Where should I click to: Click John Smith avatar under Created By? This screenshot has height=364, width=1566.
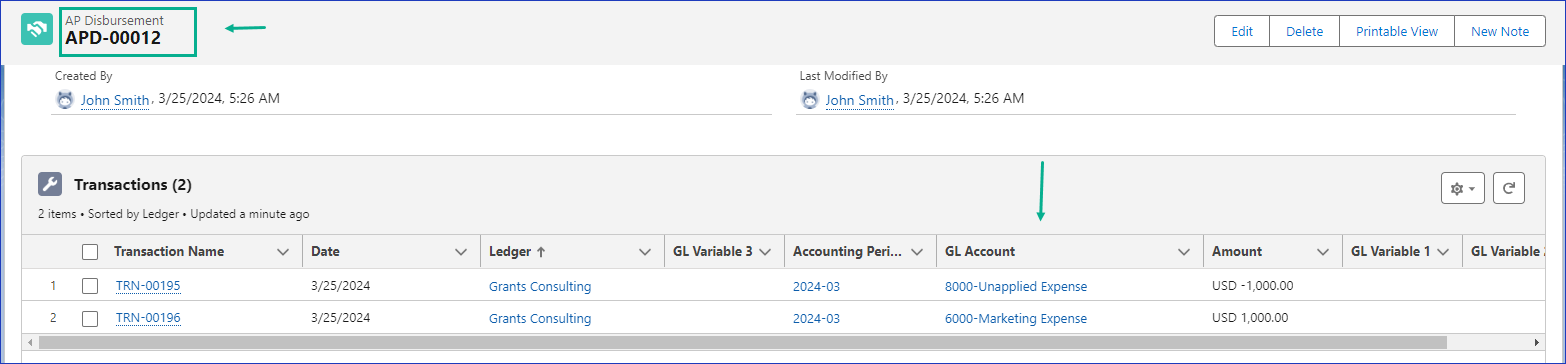point(65,100)
